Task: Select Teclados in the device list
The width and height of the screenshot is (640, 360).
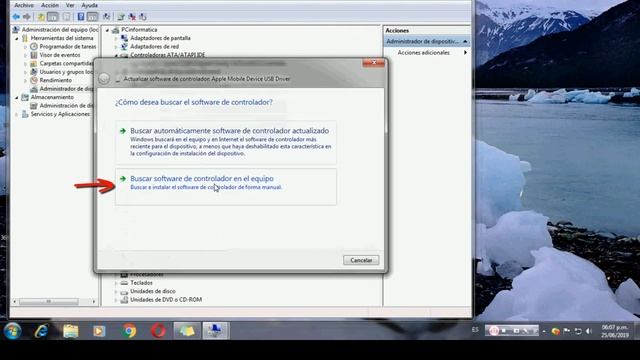Action: (x=141, y=282)
